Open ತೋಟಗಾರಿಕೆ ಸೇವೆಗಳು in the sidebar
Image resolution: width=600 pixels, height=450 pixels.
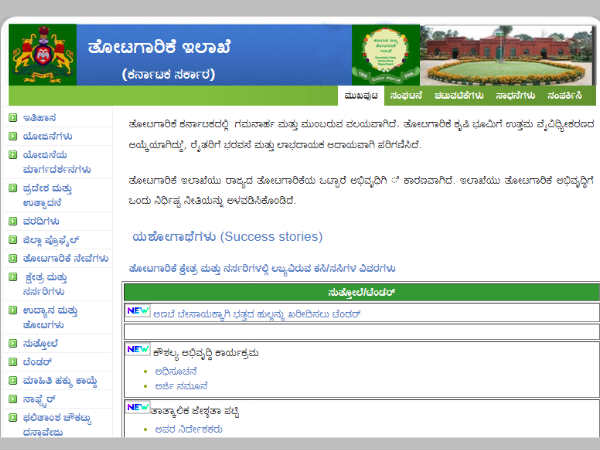coord(65,258)
